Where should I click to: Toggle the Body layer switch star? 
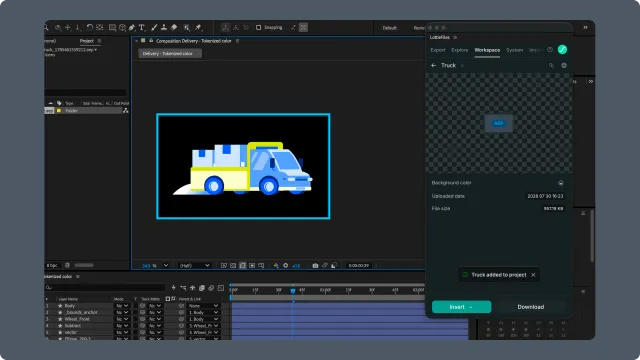pos(60,306)
